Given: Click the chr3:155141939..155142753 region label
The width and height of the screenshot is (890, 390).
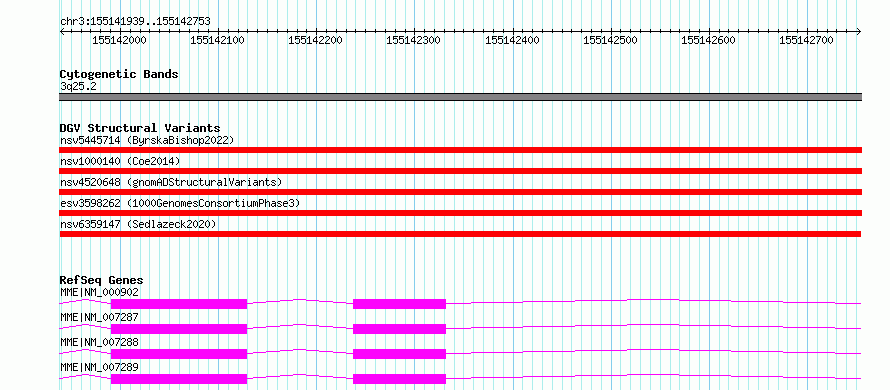Looking at the screenshot, I should tap(135, 21).
